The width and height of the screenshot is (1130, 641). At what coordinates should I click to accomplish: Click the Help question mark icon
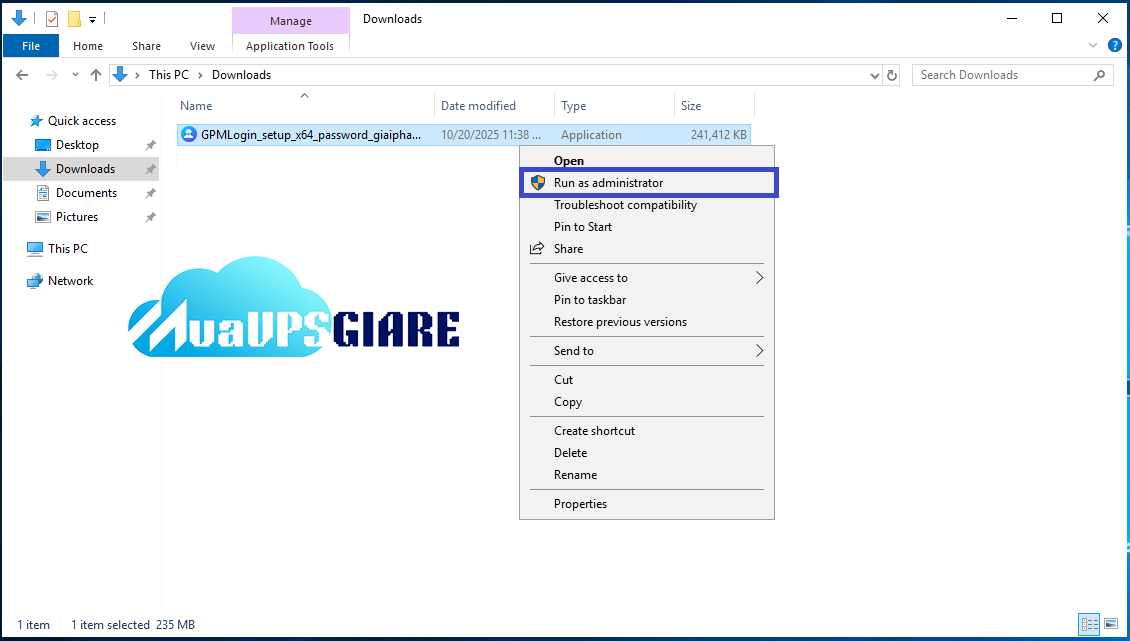tap(1115, 45)
